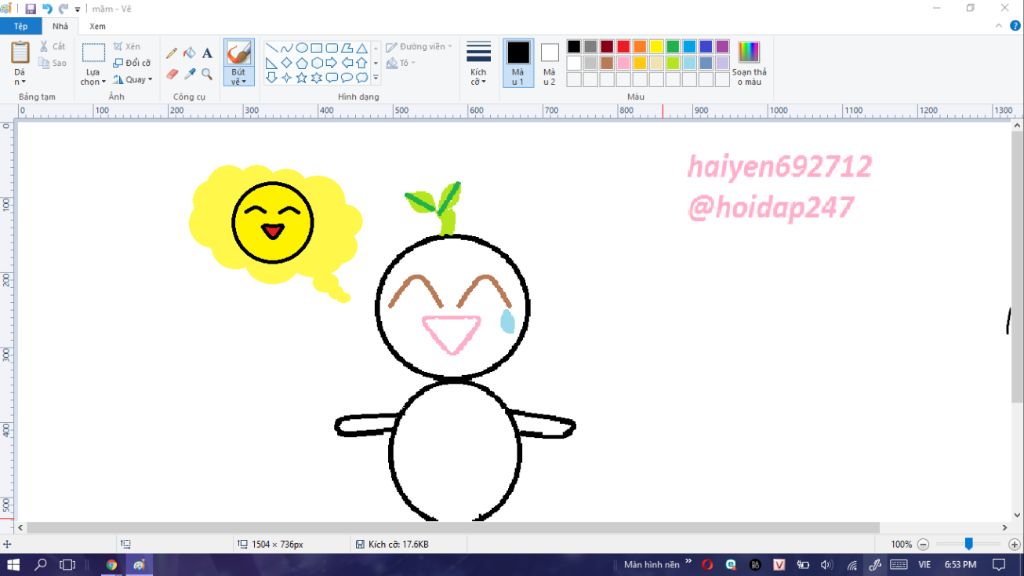Expand the full shapes gallery
Viewport: 1024px width, 576px height.
click(376, 78)
